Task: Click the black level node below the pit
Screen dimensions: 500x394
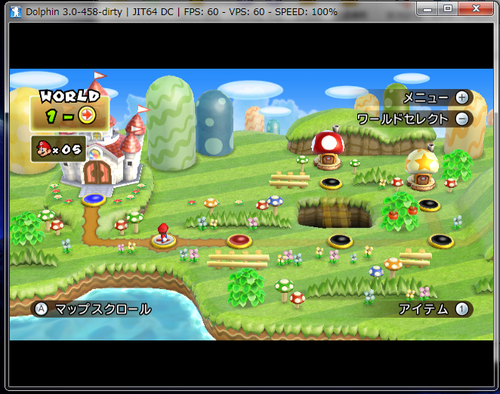Action: click(x=340, y=241)
